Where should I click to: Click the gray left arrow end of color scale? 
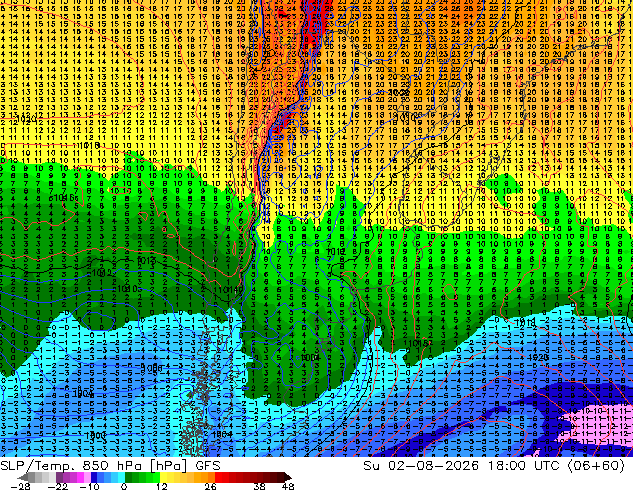(x=24, y=477)
